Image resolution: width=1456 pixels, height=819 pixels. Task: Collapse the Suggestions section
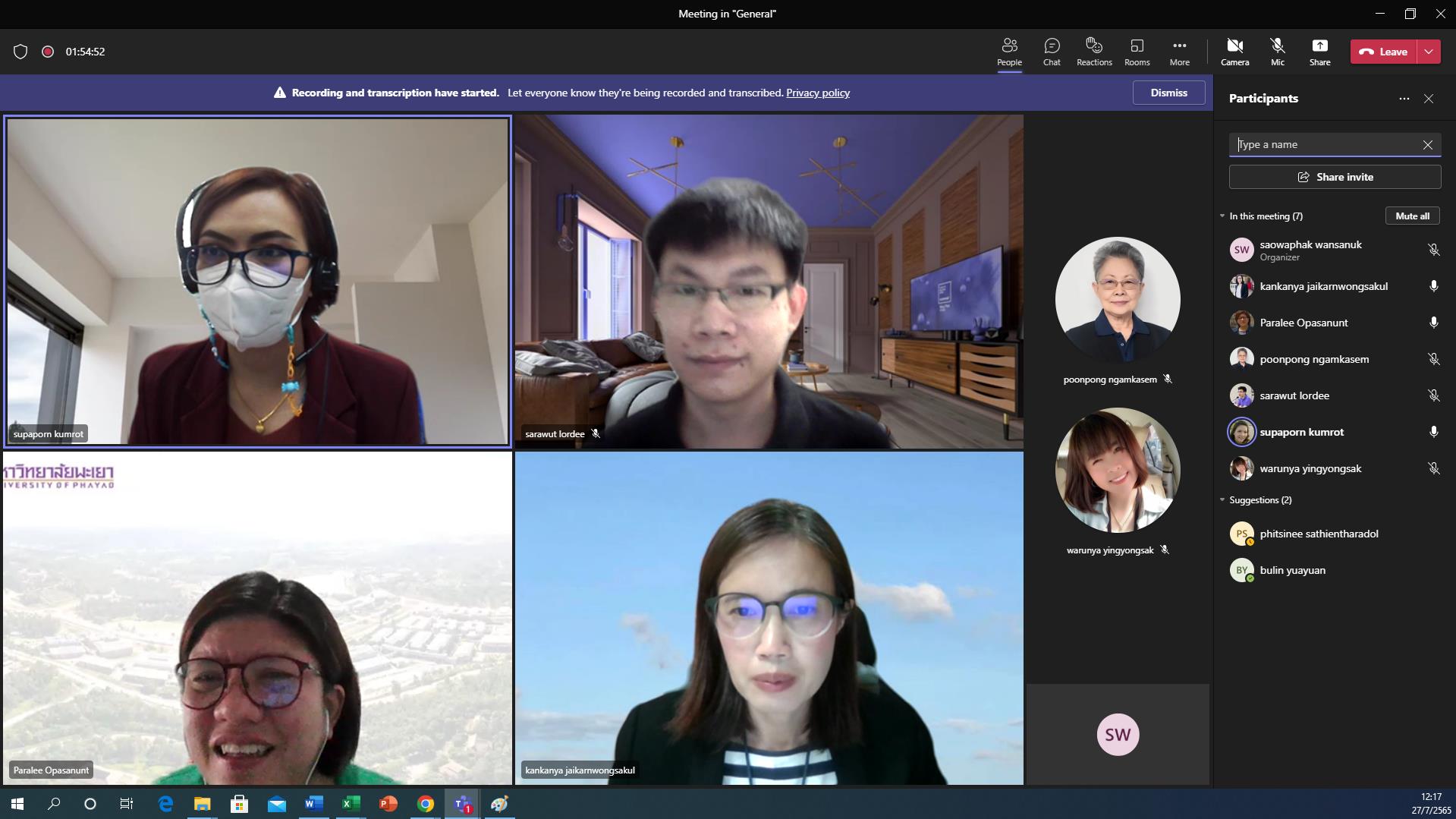click(x=1222, y=500)
